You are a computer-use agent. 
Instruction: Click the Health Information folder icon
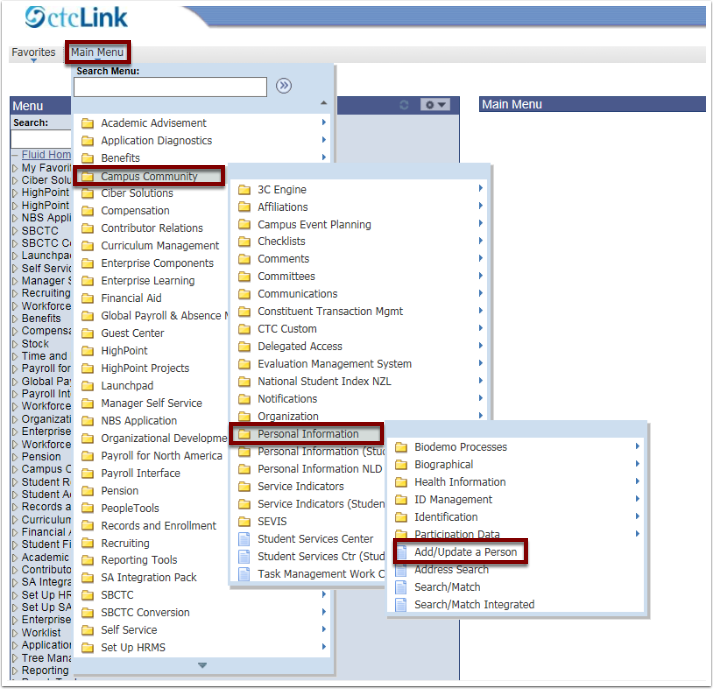click(x=401, y=482)
